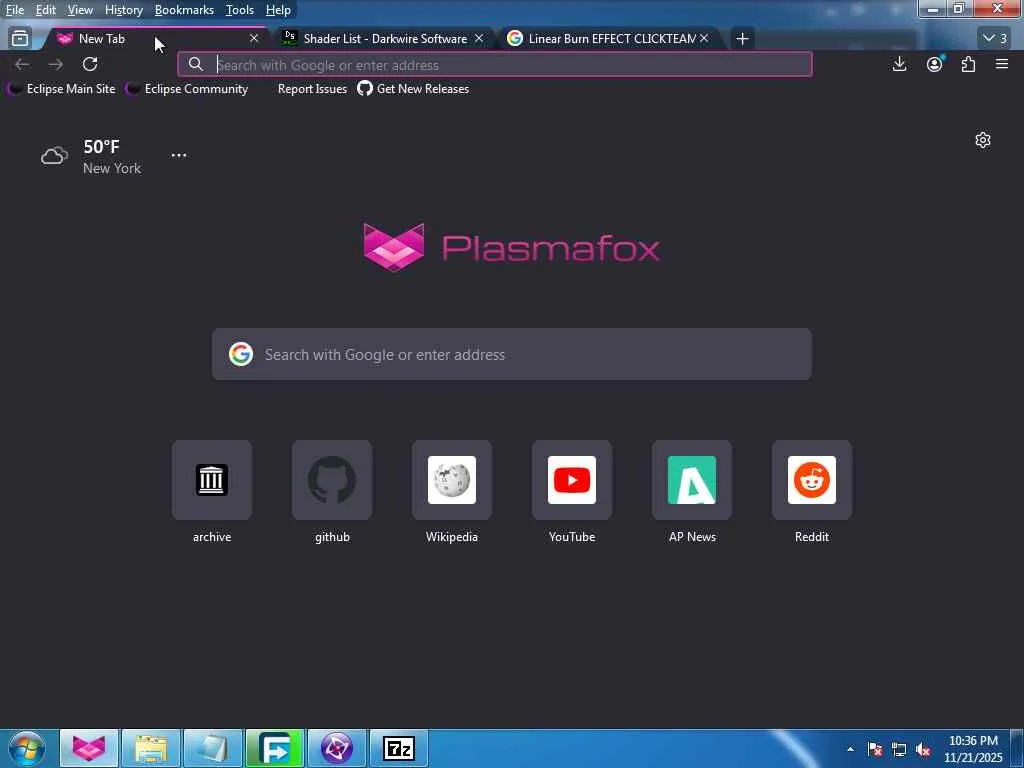The image size is (1024, 768).
Task: Click the search magnifier in address bar
Action: click(195, 64)
